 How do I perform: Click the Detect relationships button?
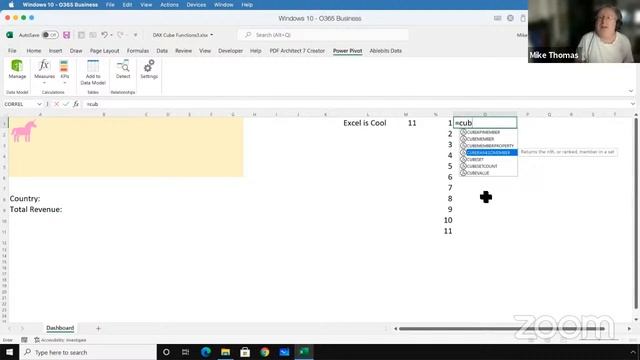click(x=123, y=69)
